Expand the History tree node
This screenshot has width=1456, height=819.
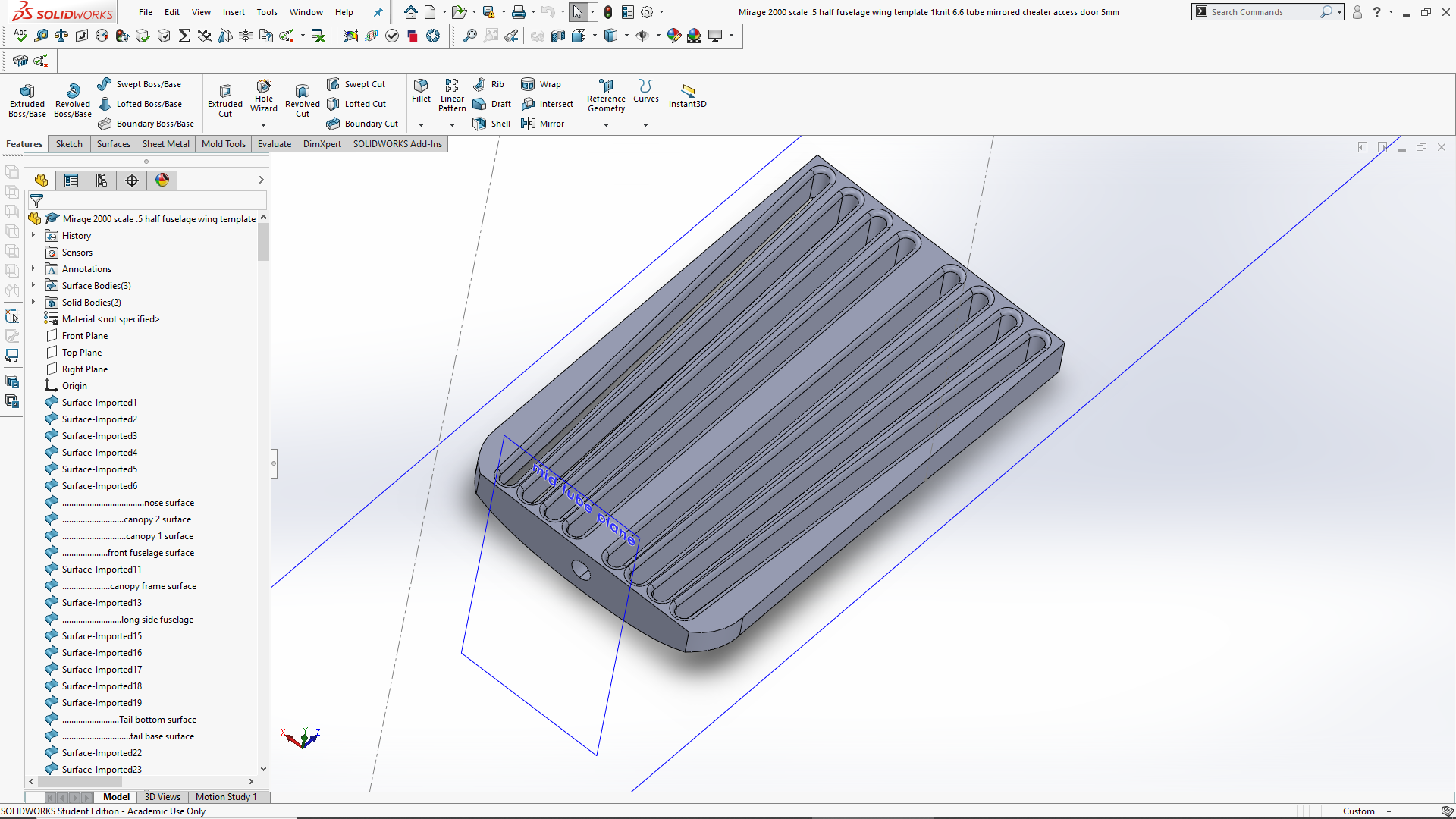tap(33, 236)
